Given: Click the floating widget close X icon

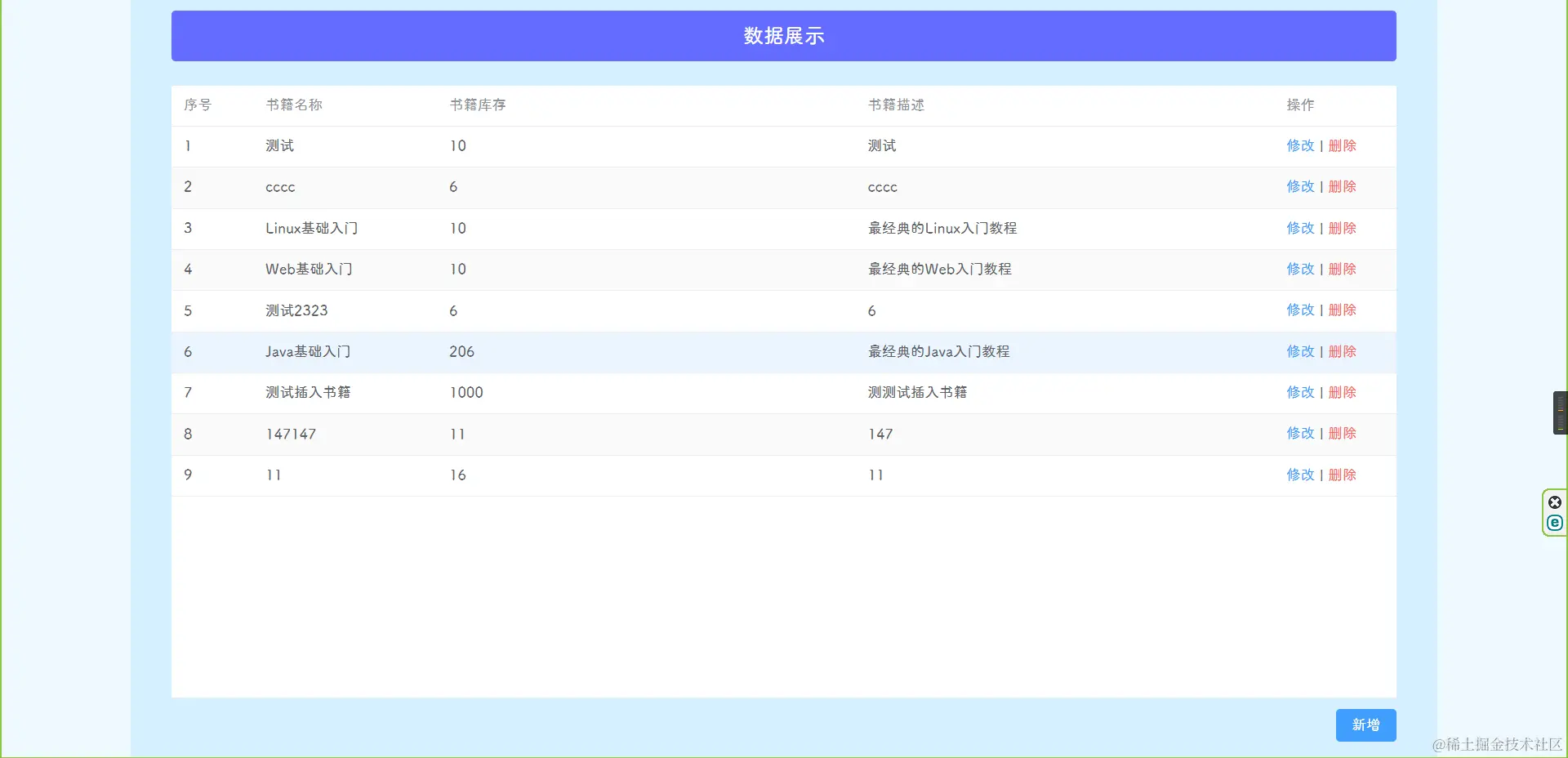Looking at the screenshot, I should (1555, 502).
